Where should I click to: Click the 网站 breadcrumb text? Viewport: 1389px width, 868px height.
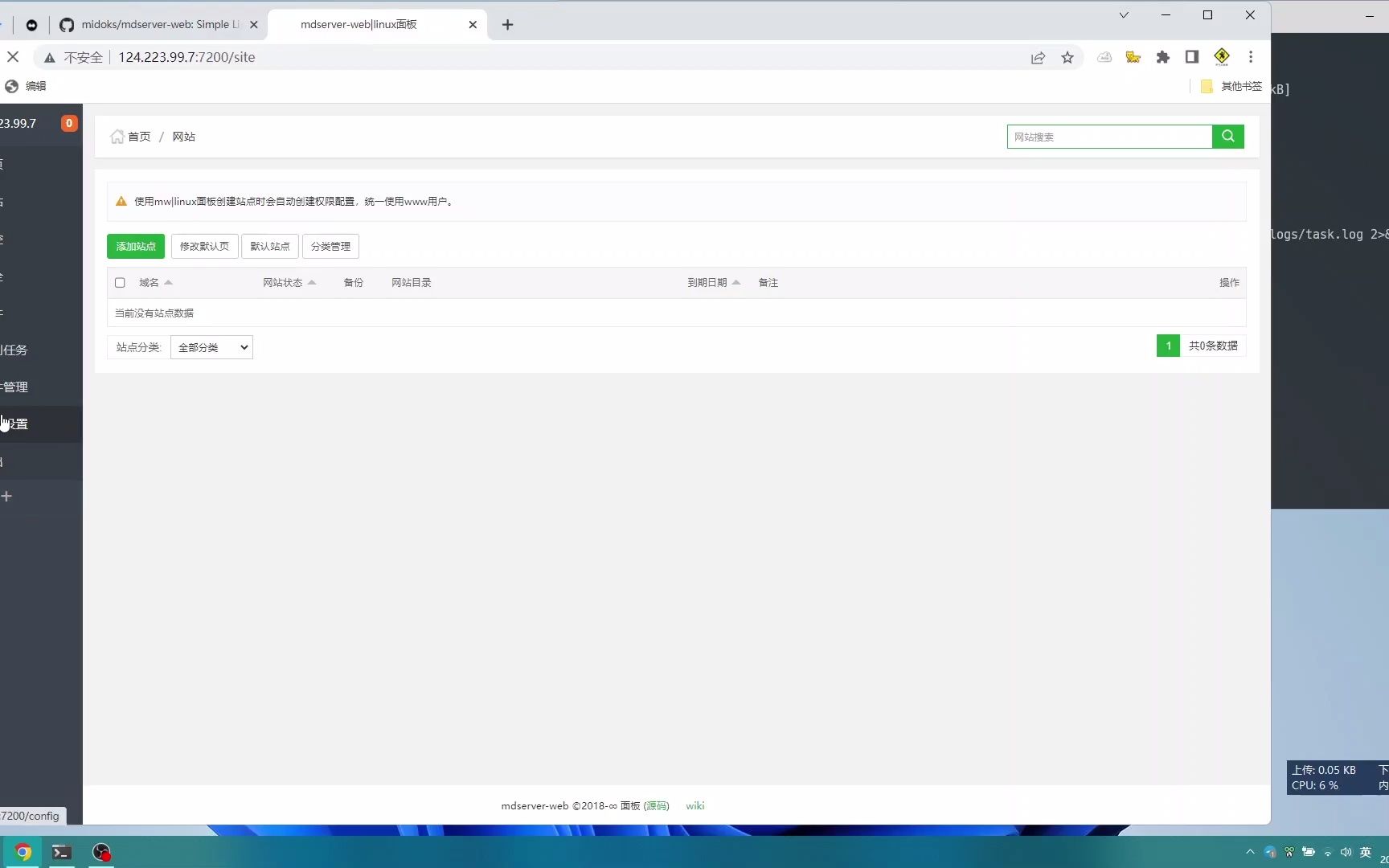(184, 137)
